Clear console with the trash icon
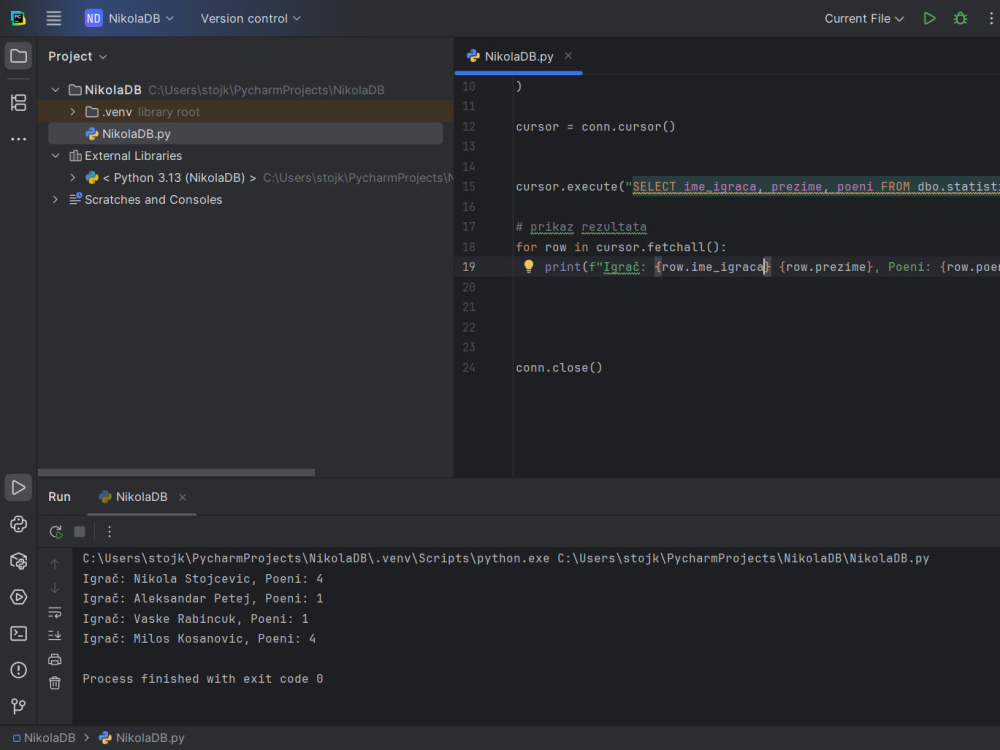Image resolution: width=1000 pixels, height=750 pixels. pyautogui.click(x=55, y=683)
